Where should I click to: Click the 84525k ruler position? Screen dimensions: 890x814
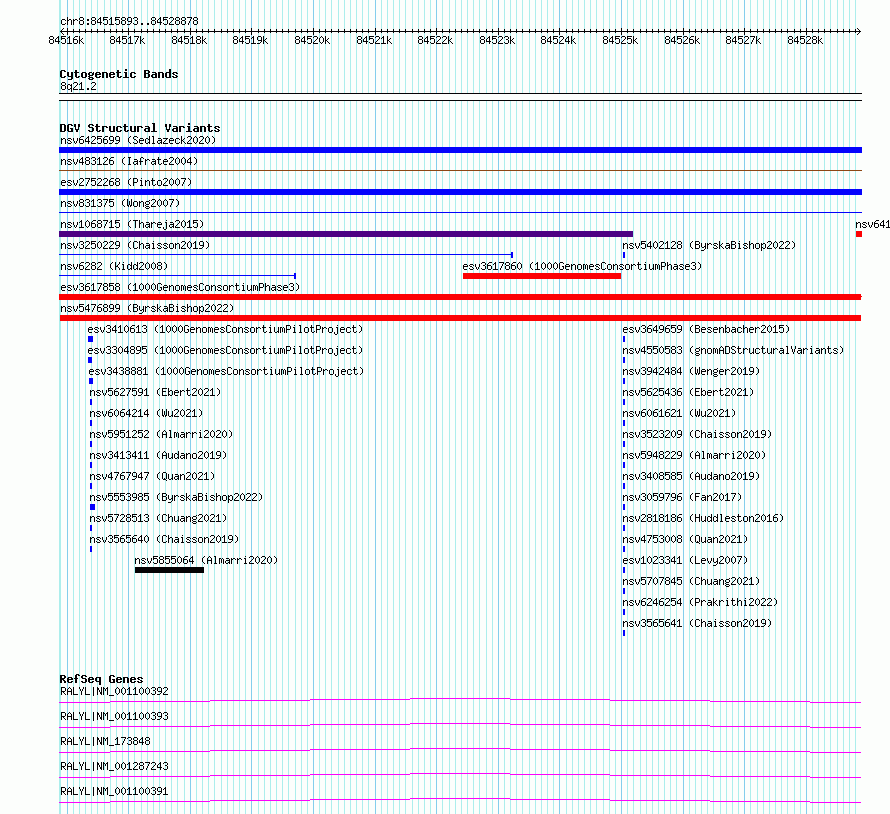click(x=620, y=40)
